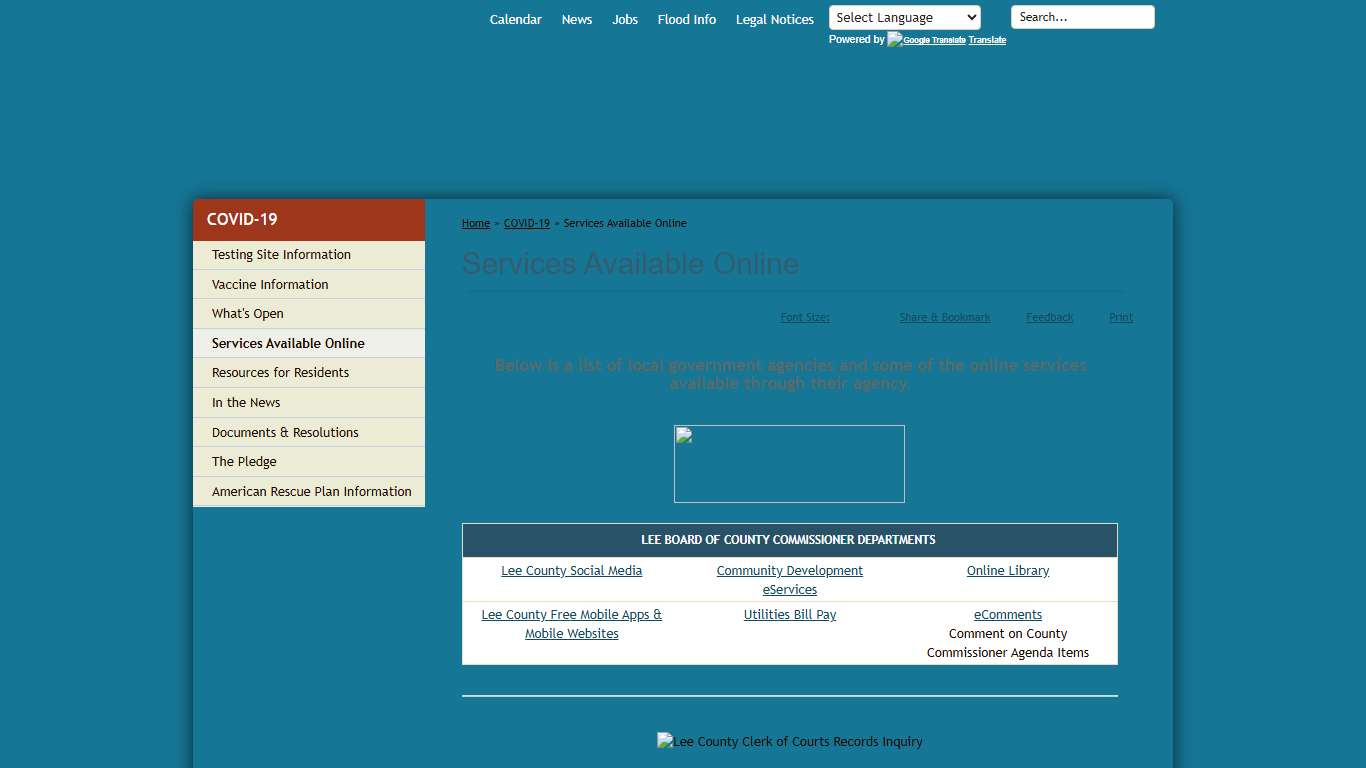Click the Lee County Clerk of Courts image link

tap(789, 741)
